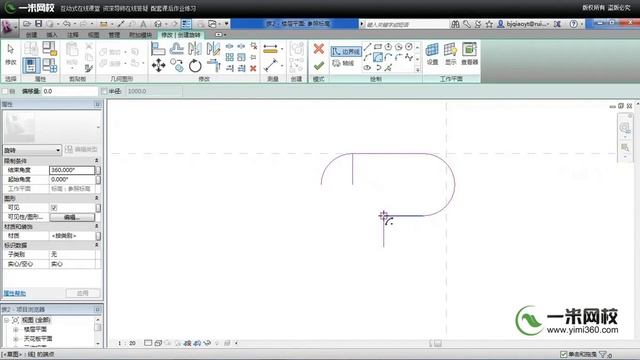This screenshot has width=640, height=360.
Task: Select the Trim/Extend to corner tool
Action: pos(213,65)
